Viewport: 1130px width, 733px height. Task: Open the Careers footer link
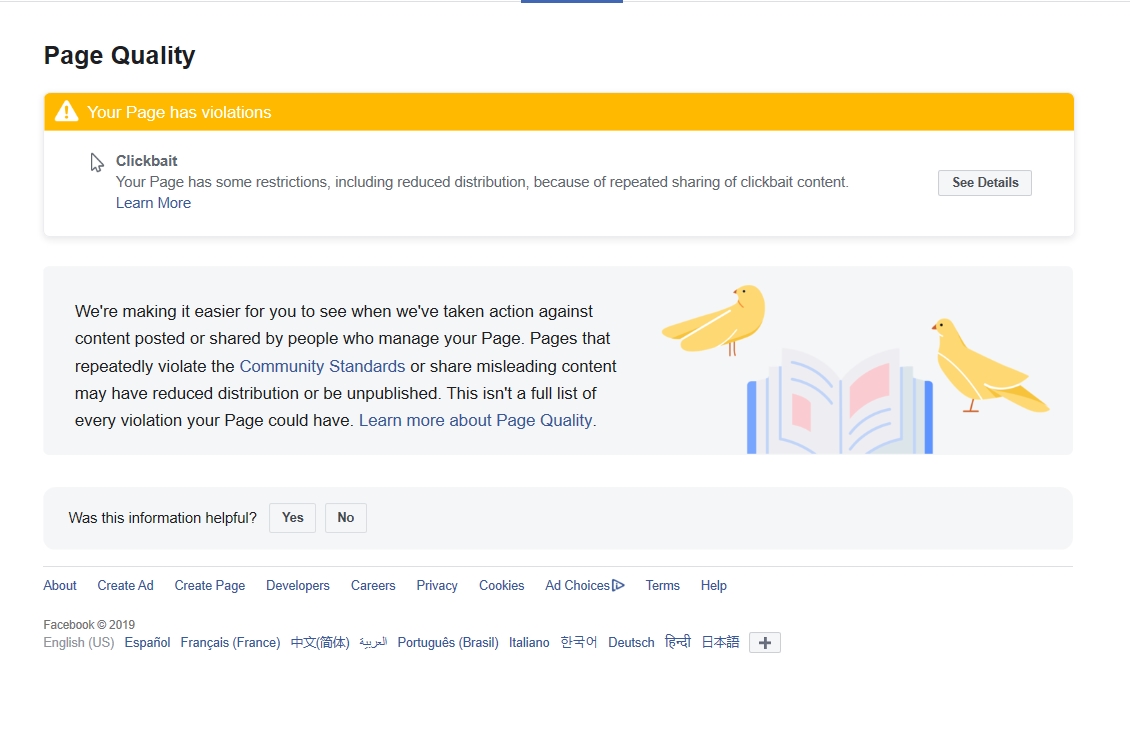[373, 585]
